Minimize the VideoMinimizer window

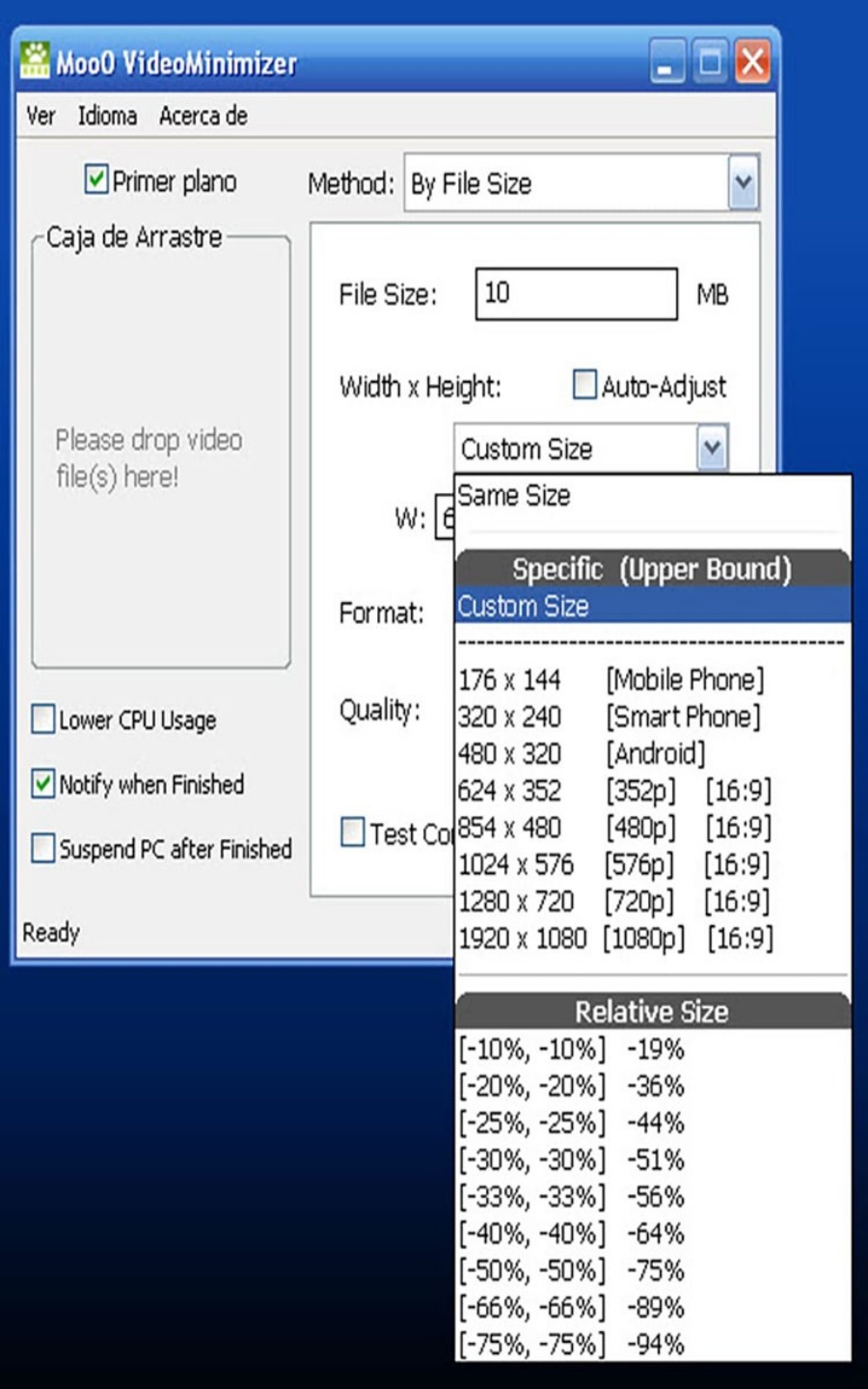pyautogui.click(x=665, y=63)
